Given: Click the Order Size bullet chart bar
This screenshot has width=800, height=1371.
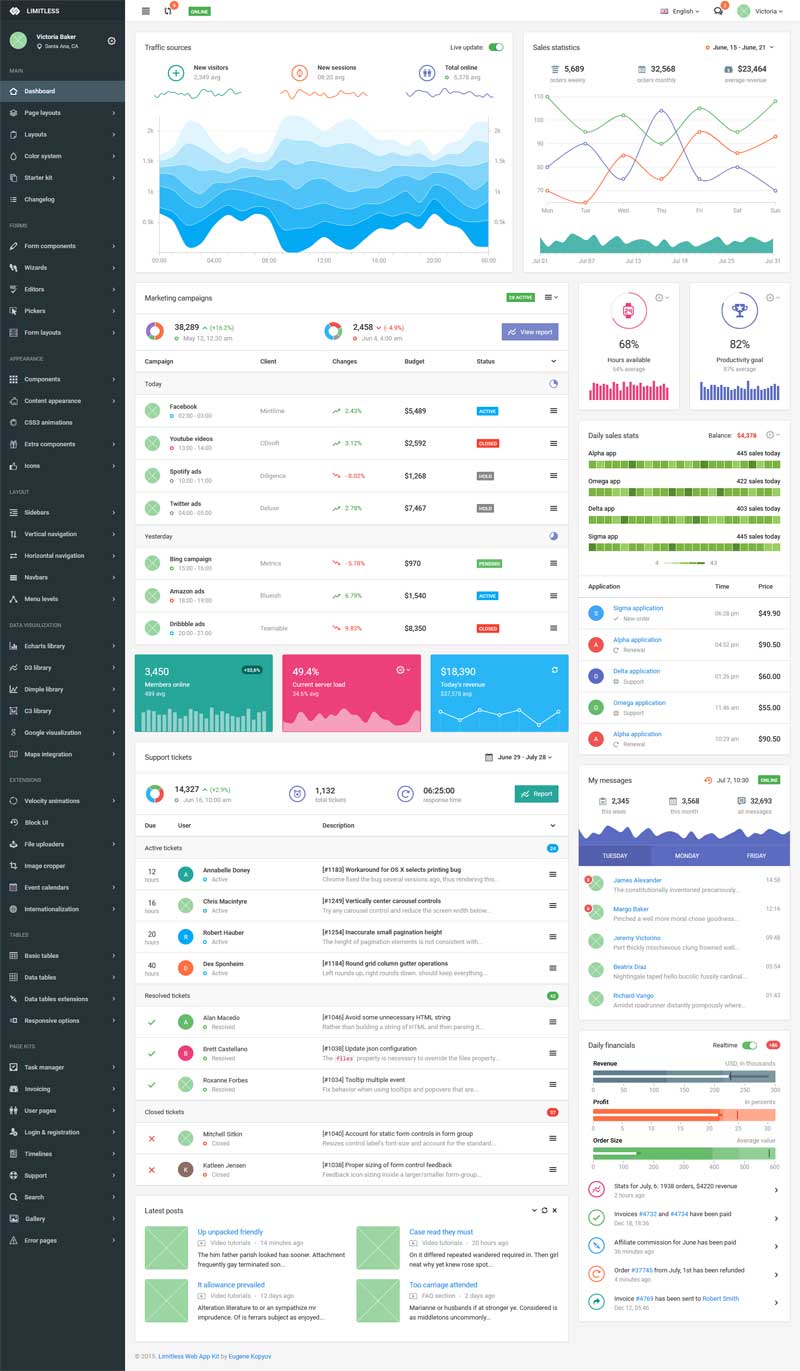Looking at the screenshot, I should point(684,1153).
